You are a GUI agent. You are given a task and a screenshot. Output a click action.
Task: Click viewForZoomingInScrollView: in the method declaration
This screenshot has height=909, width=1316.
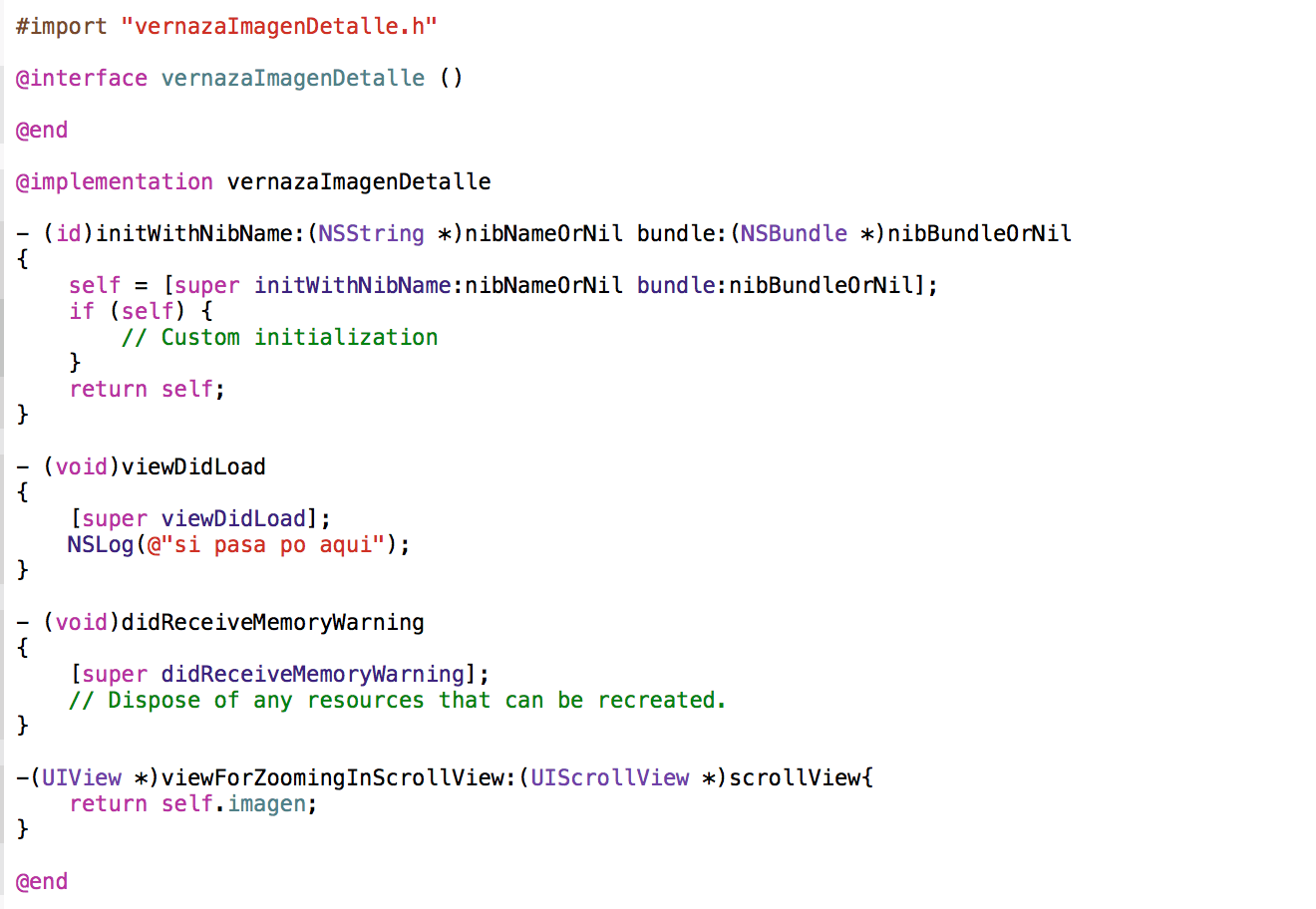[x=339, y=777]
